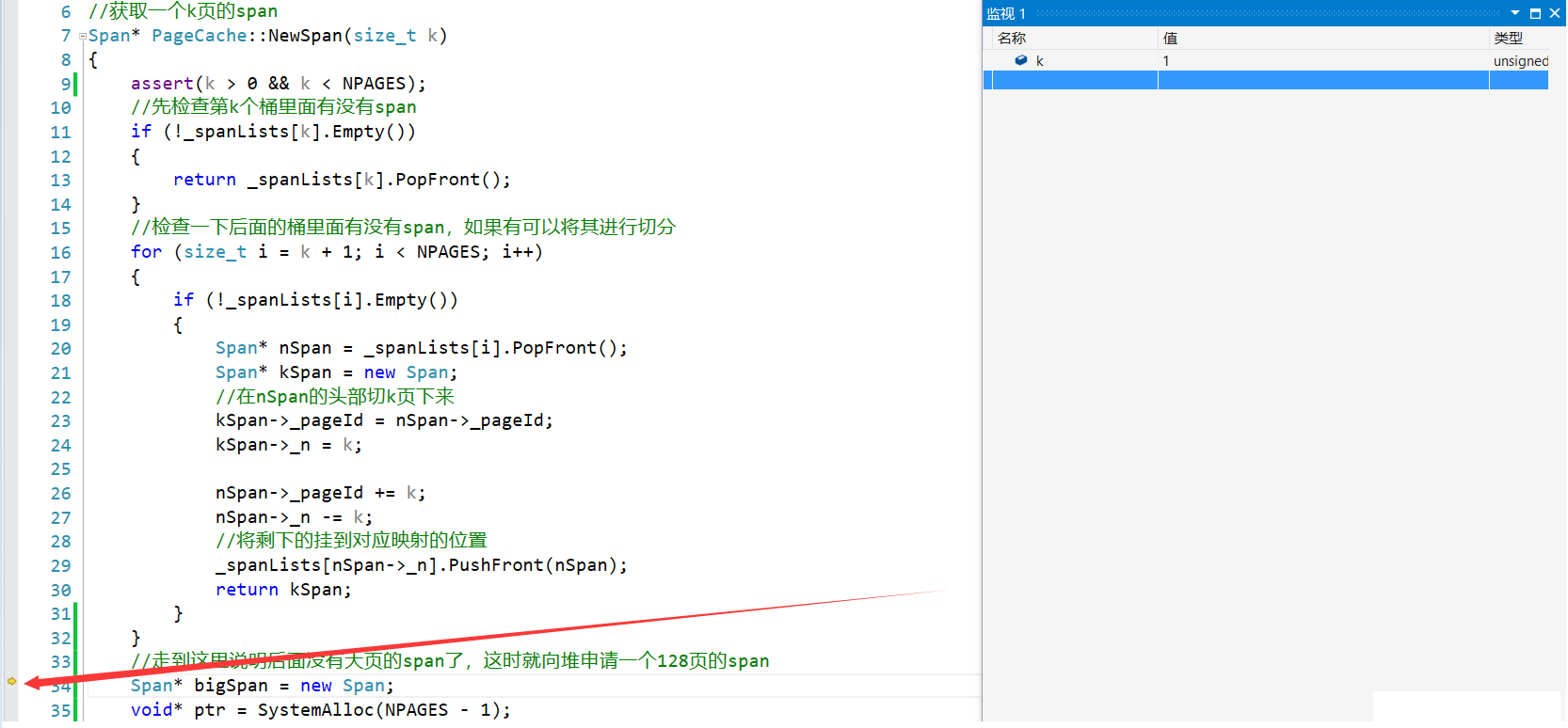The image size is (1568, 728).
Task: Open the Watch 1 window position dropdown
Action: coord(1515,13)
